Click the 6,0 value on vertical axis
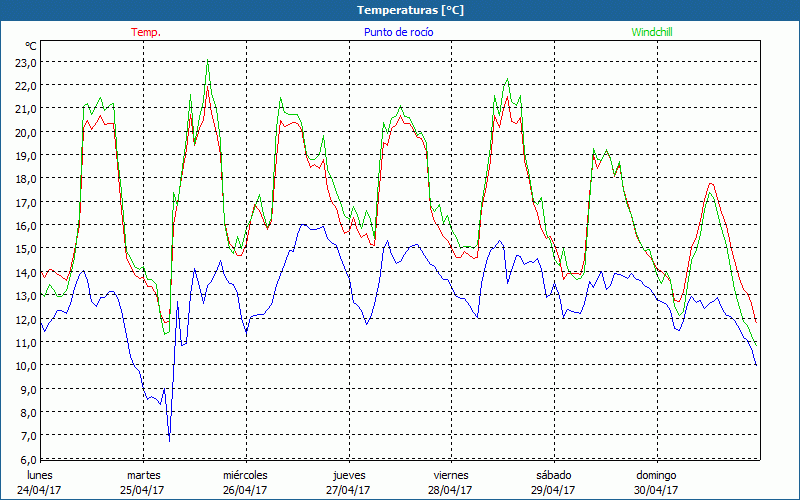 pos(28,459)
